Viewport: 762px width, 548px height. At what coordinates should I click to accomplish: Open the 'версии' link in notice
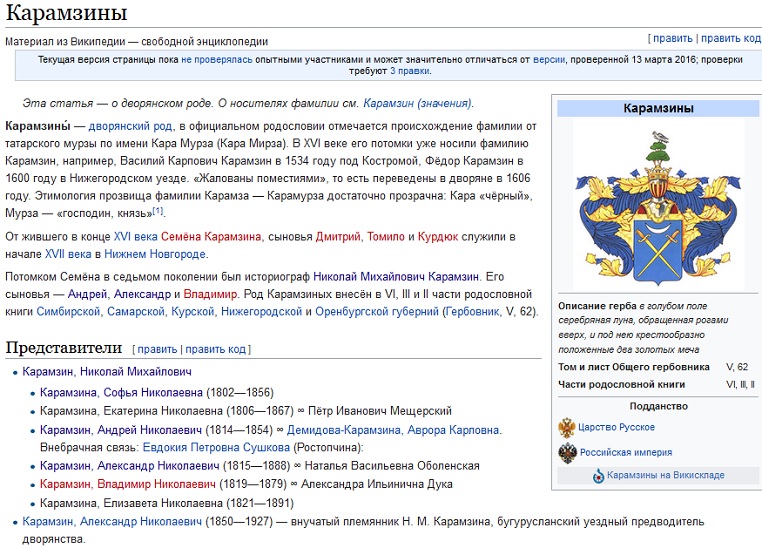pyautogui.click(x=549, y=60)
